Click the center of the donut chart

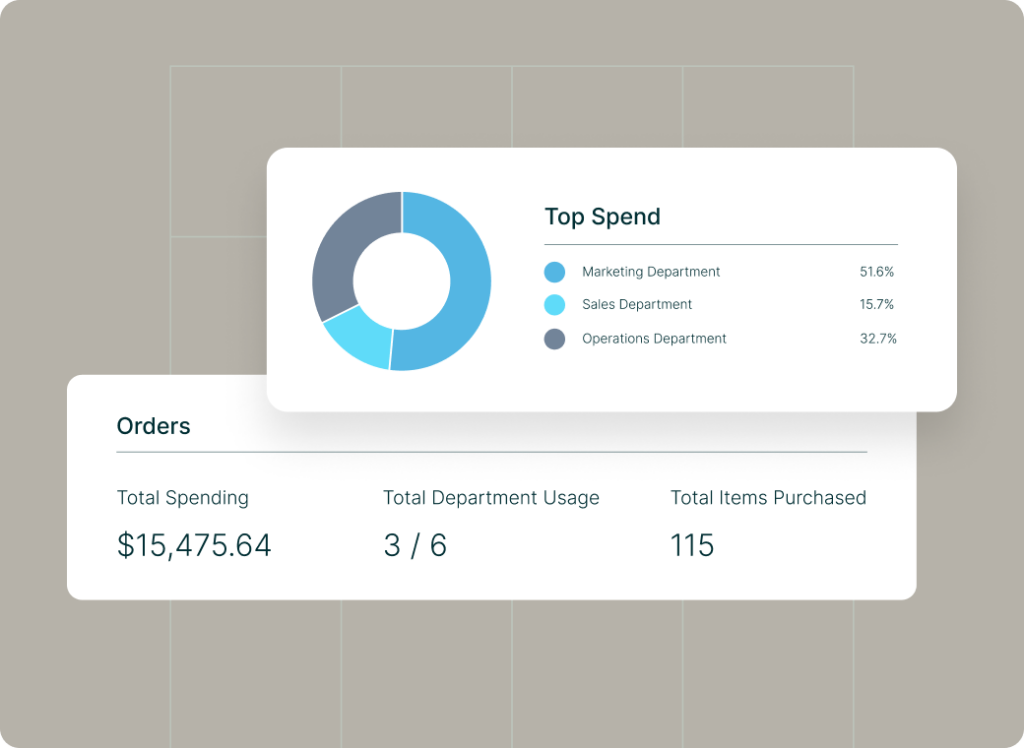(402, 280)
